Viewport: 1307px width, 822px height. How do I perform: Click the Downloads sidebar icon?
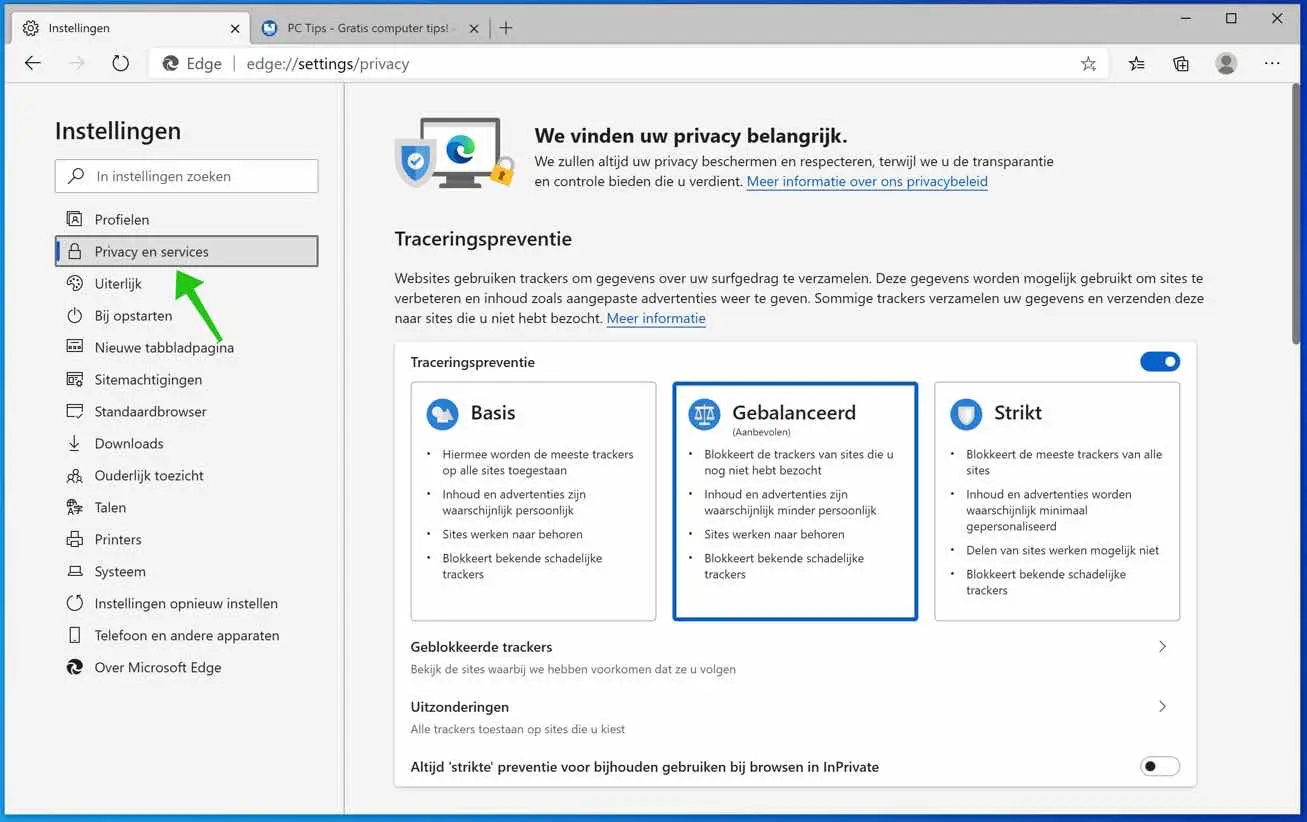[x=74, y=443]
